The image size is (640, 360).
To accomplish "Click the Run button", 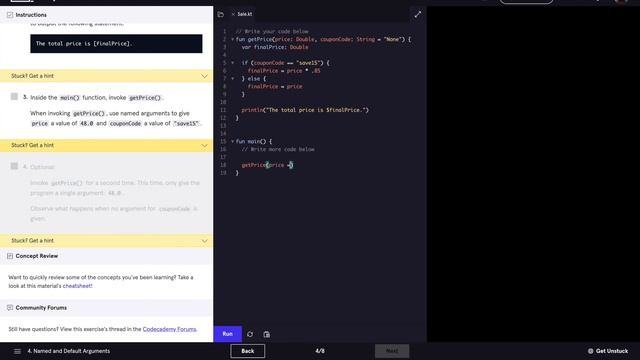I will point(228,334).
